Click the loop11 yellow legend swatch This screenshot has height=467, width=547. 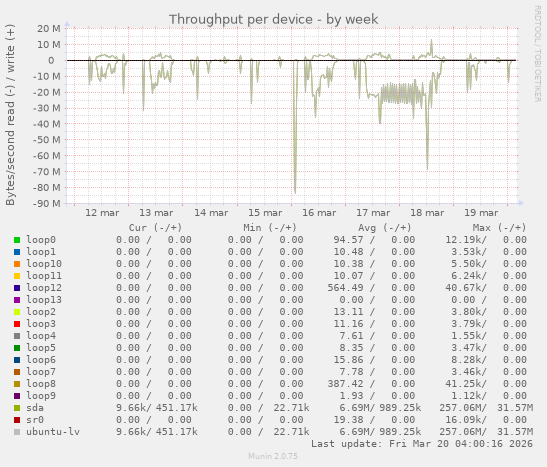(x=17, y=276)
